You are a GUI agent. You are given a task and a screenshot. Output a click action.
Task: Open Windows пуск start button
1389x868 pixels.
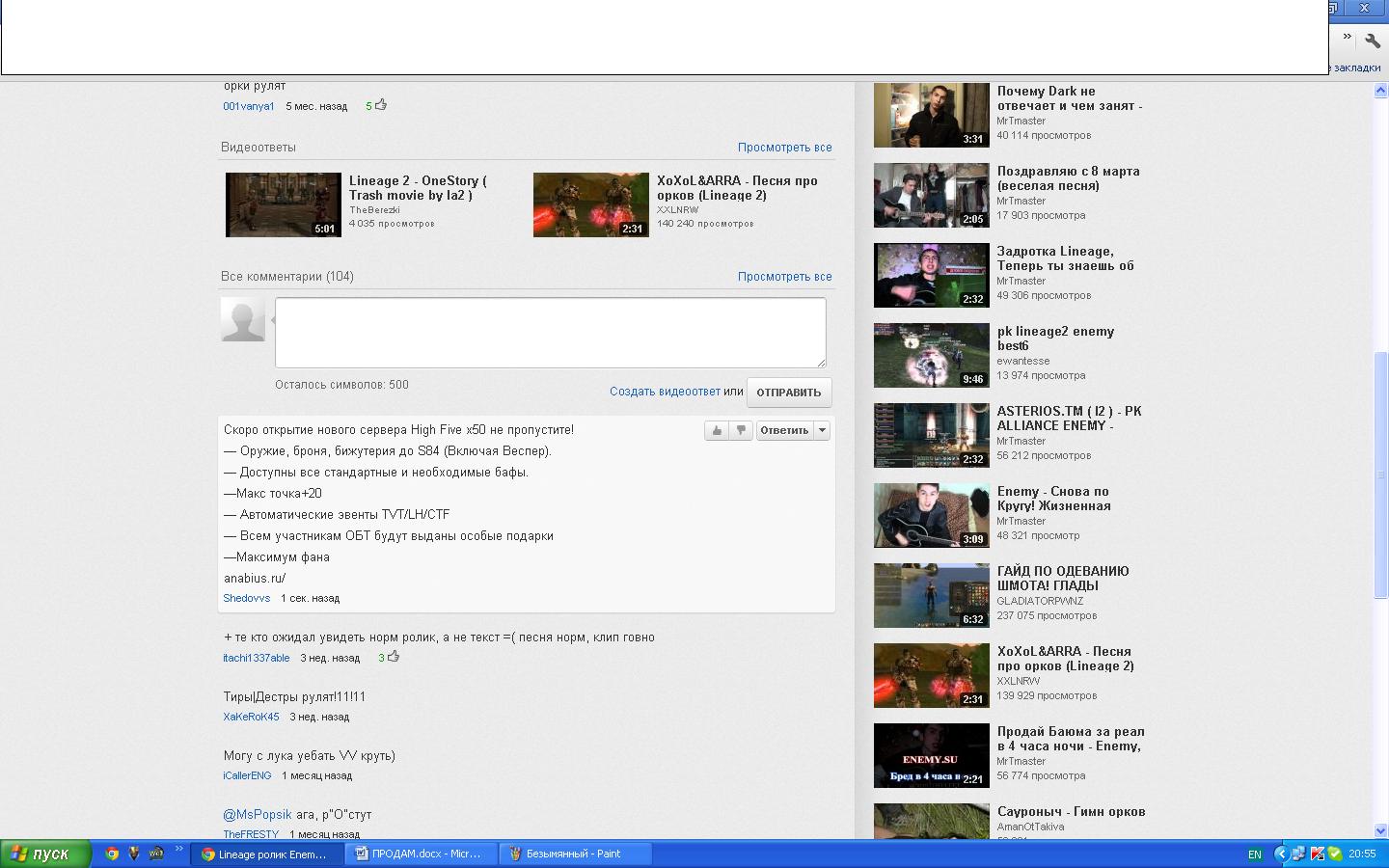tap(44, 854)
